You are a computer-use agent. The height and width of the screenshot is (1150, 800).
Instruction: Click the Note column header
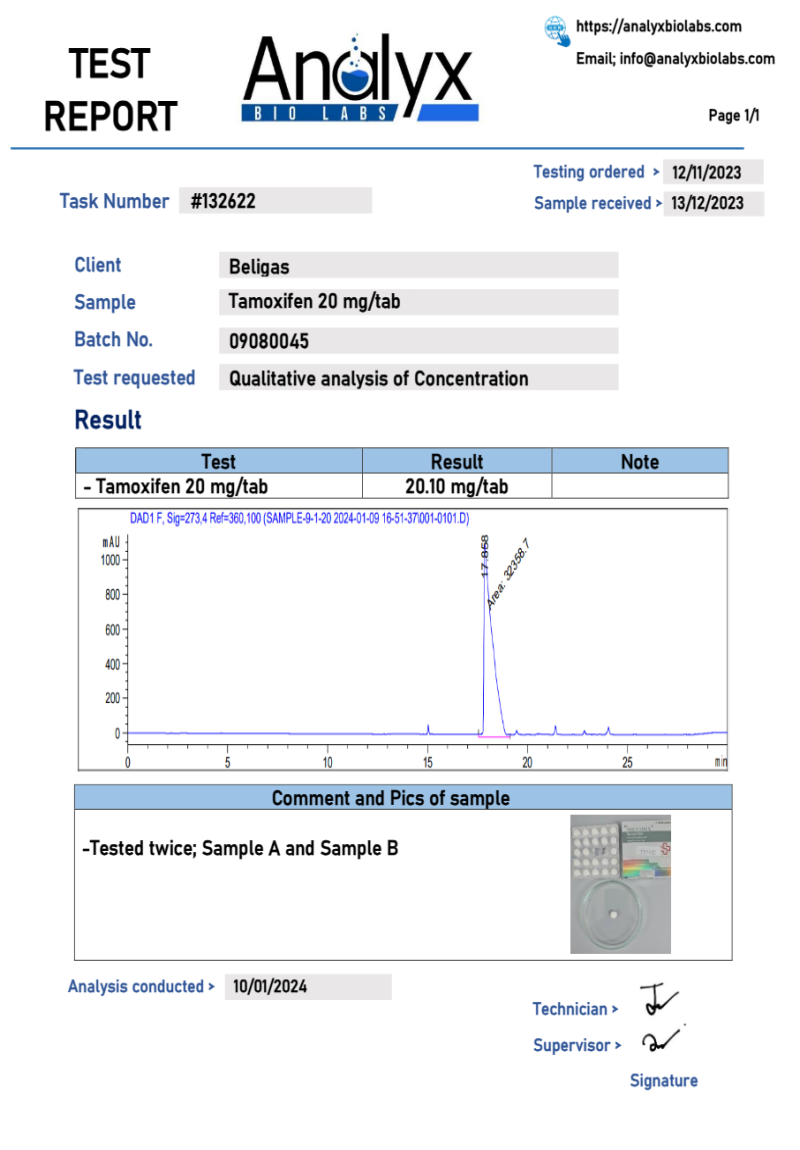[639, 462]
